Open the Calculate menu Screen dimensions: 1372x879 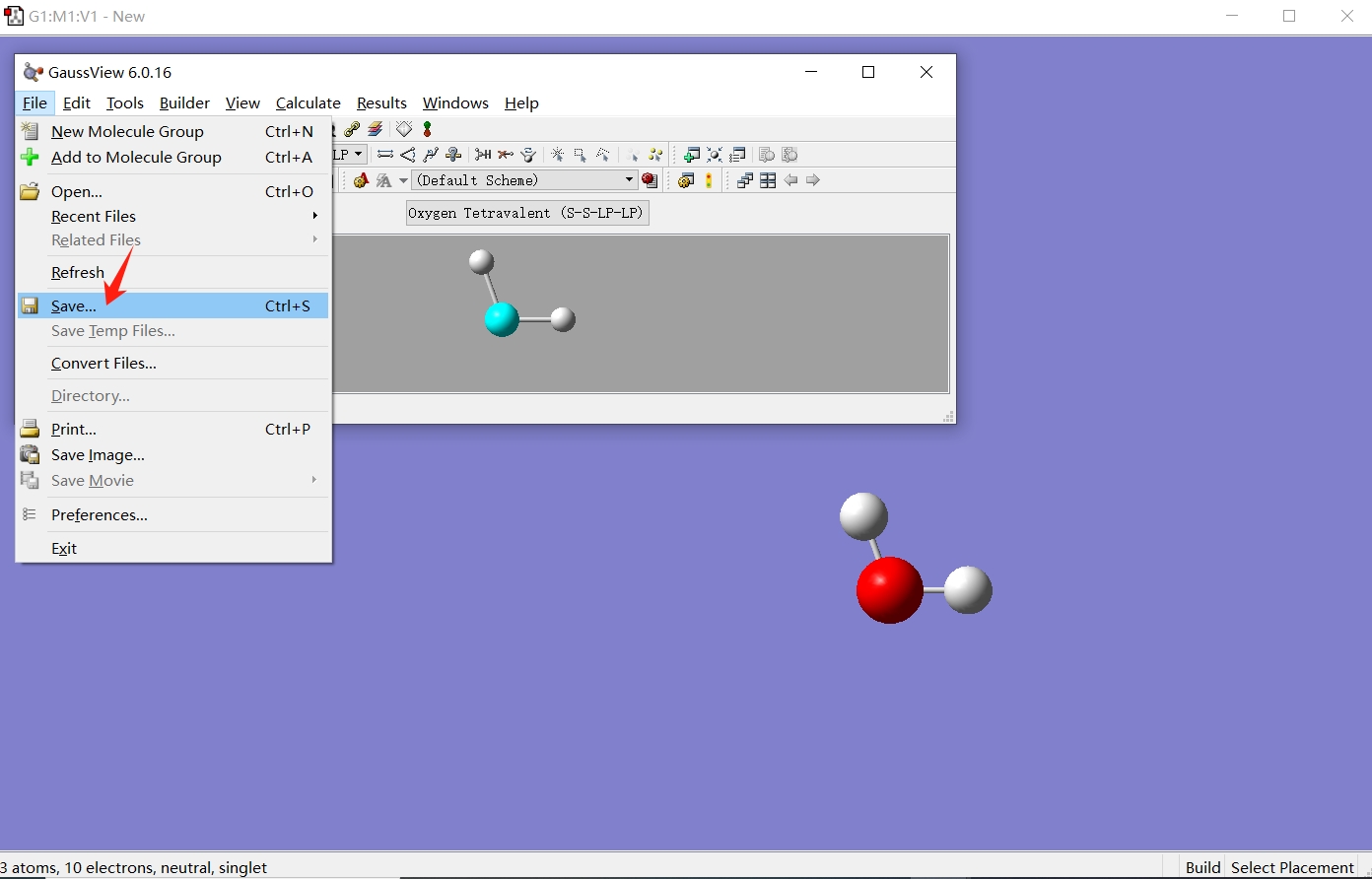click(309, 102)
